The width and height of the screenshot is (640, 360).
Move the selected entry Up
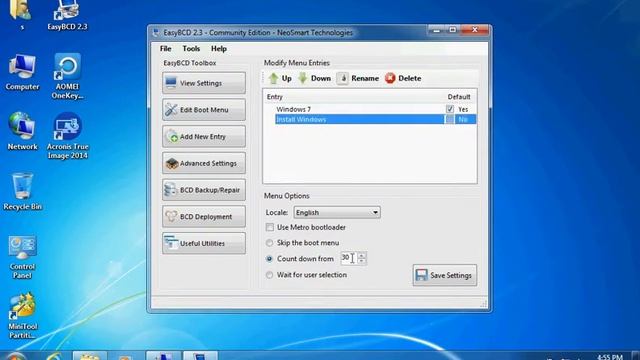(x=280, y=78)
